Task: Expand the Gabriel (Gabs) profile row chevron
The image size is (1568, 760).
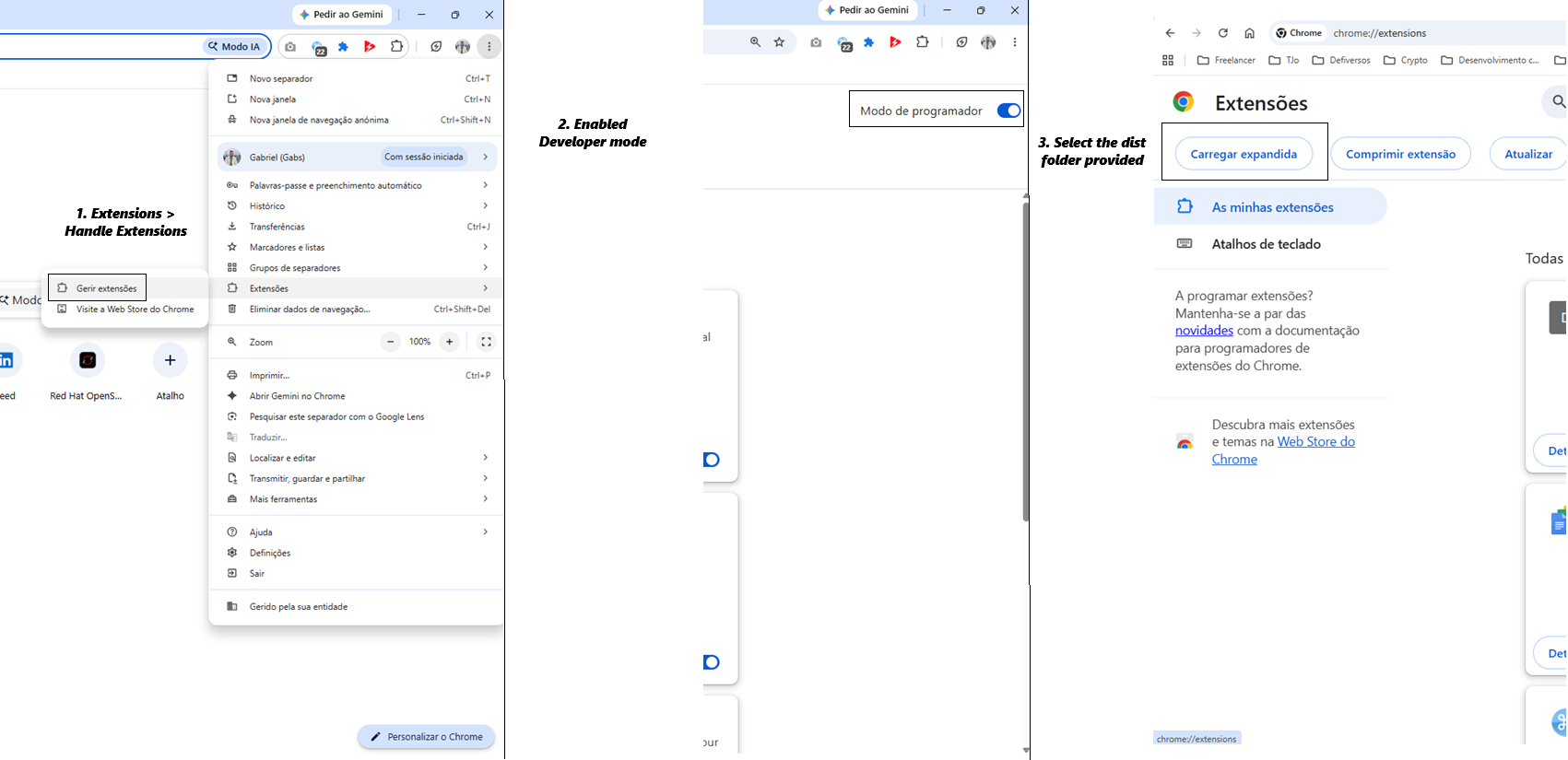Action: coord(486,157)
